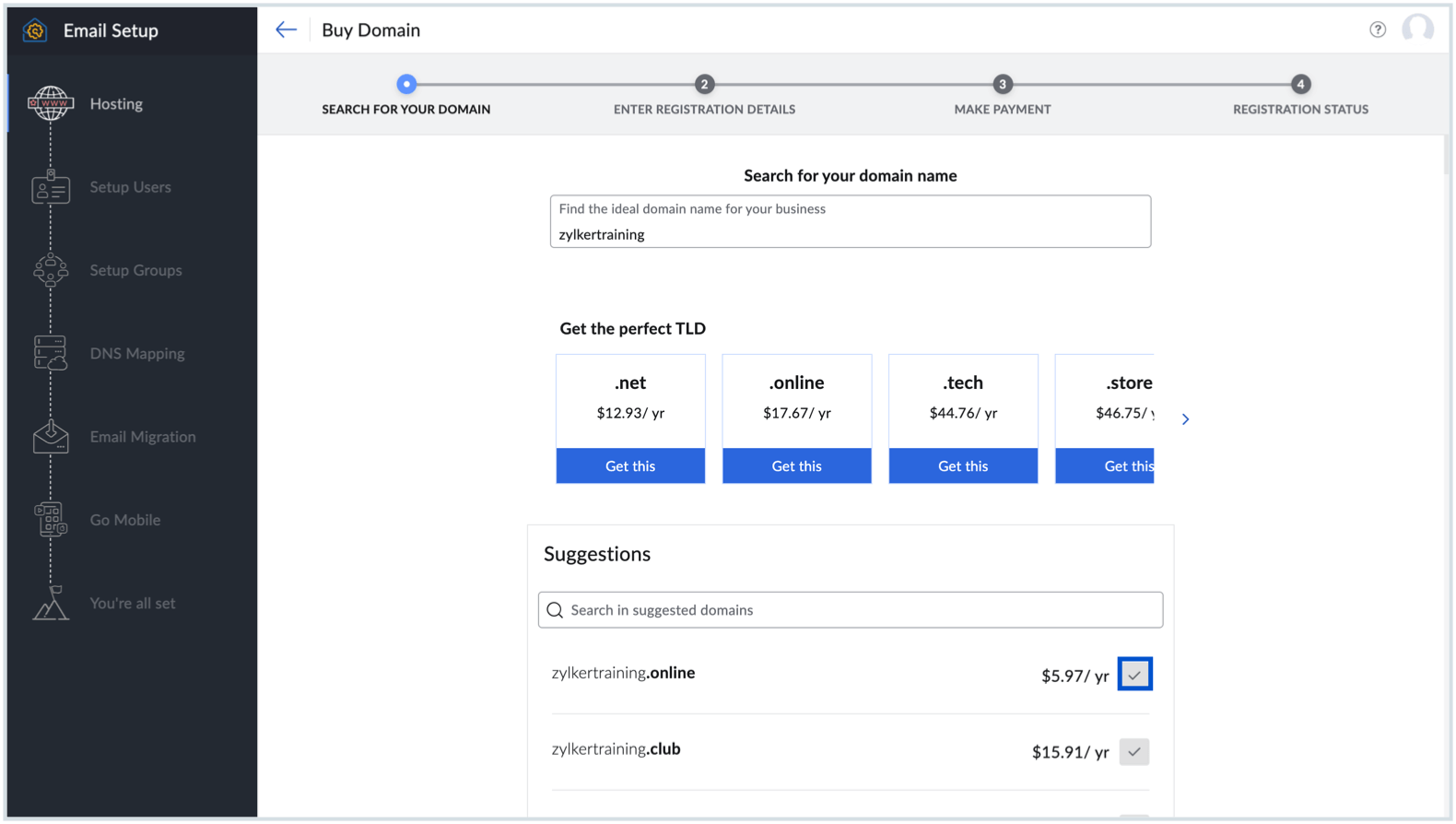Open the Go Mobile icon
Image resolution: width=1456 pixels, height=824 pixels.
click(x=51, y=520)
